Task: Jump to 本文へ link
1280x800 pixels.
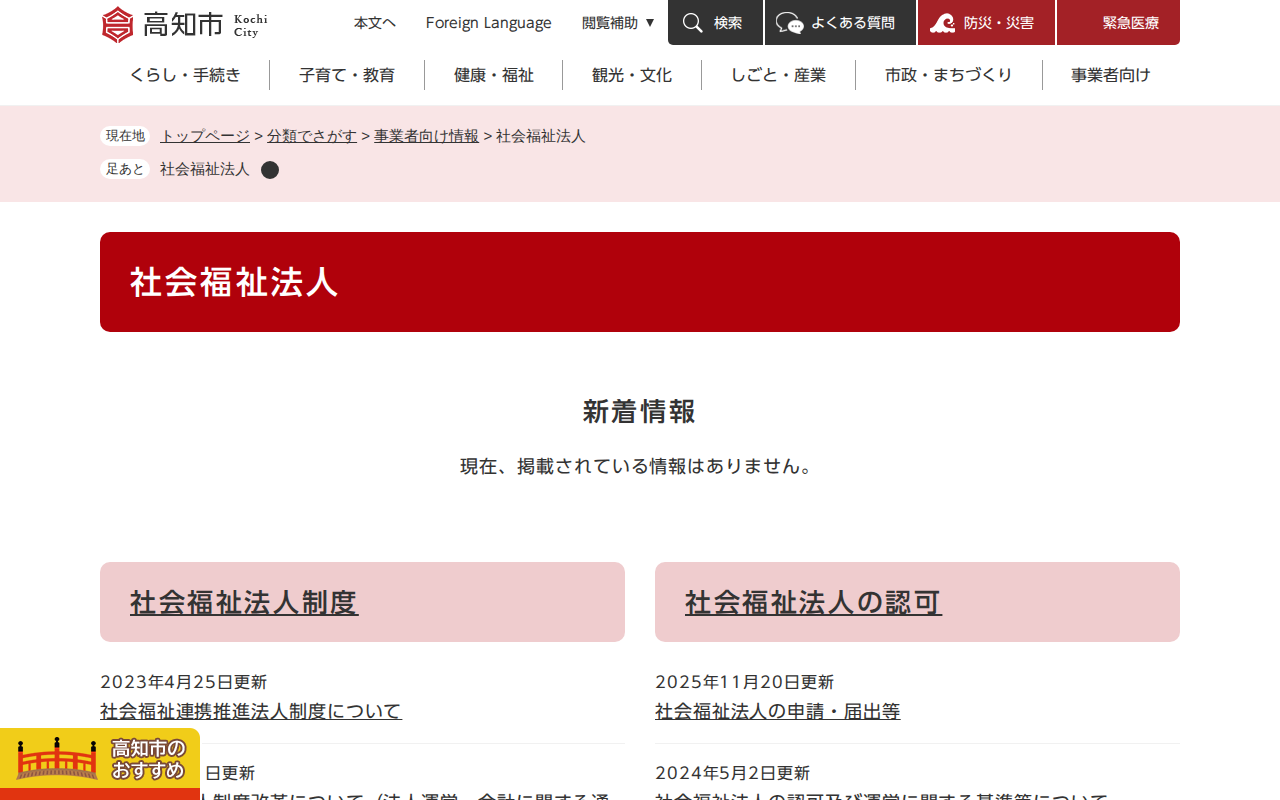Action: point(375,22)
